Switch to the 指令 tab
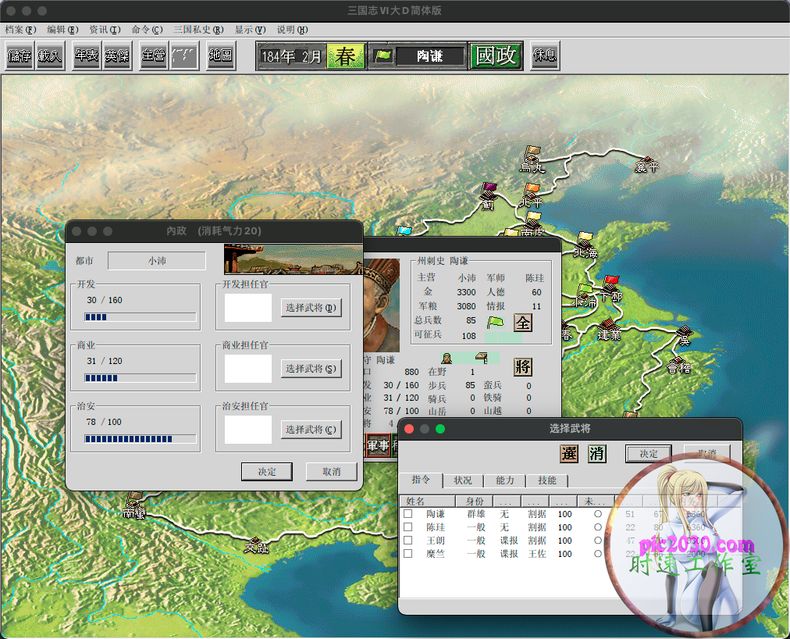790x639 pixels. 421,480
